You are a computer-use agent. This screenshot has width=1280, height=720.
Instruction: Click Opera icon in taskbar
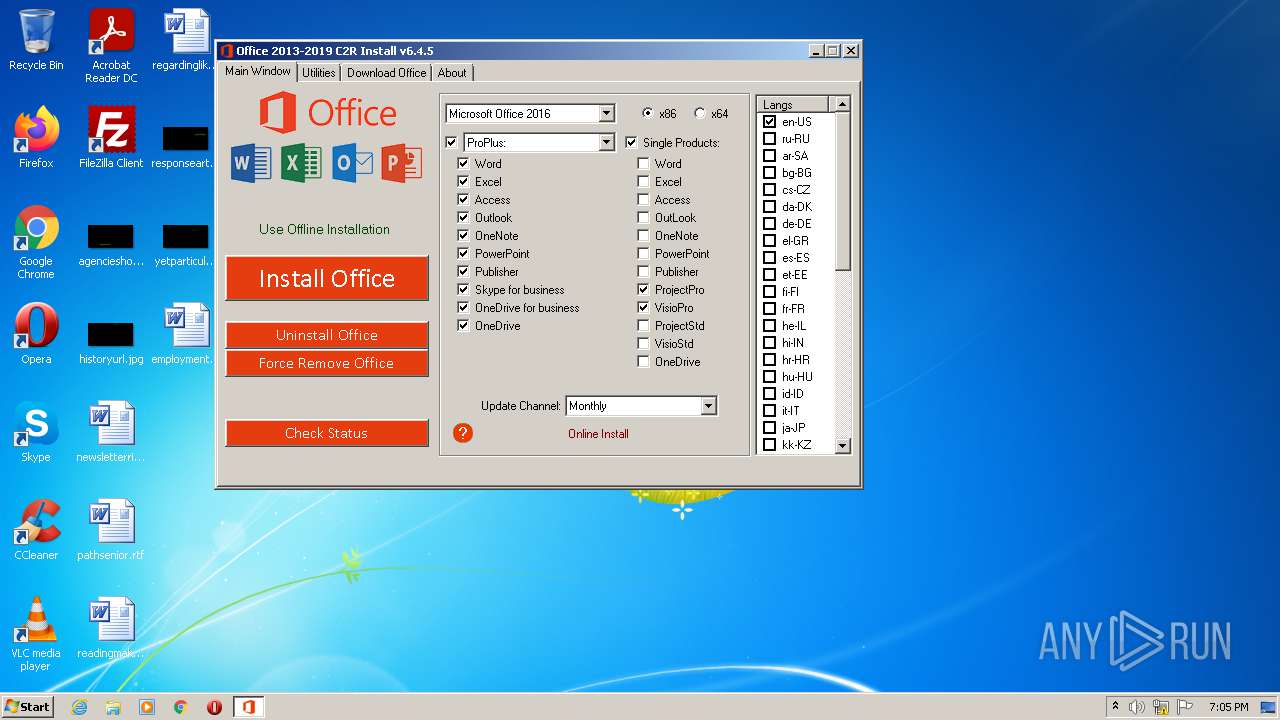tap(214, 707)
